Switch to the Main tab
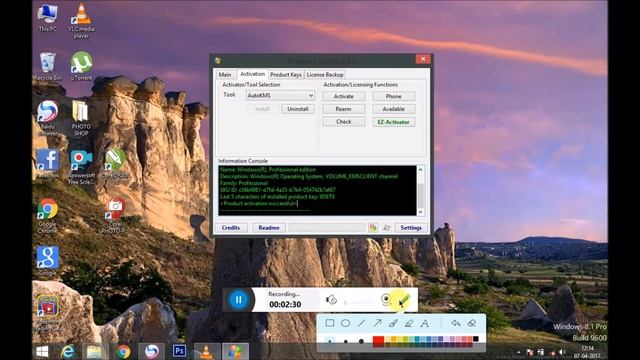Screen dimensions: 640x360 pyautogui.click(x=225, y=75)
